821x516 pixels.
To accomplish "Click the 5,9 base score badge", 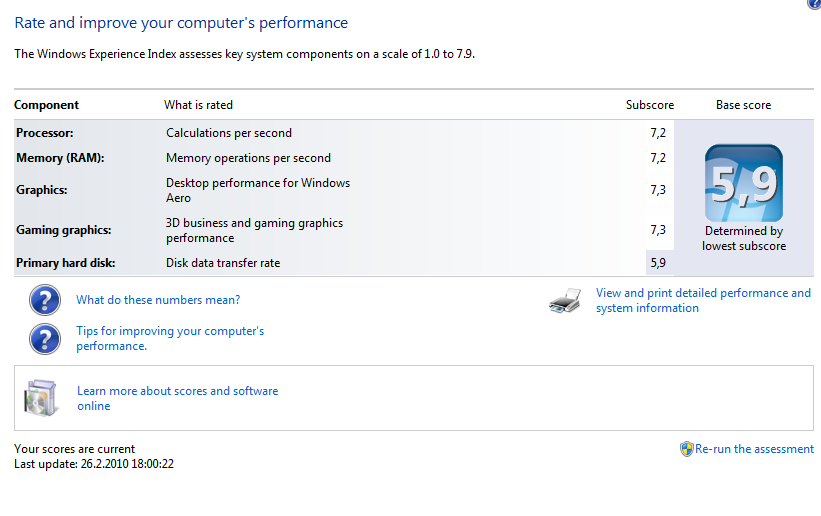I will point(743,184).
